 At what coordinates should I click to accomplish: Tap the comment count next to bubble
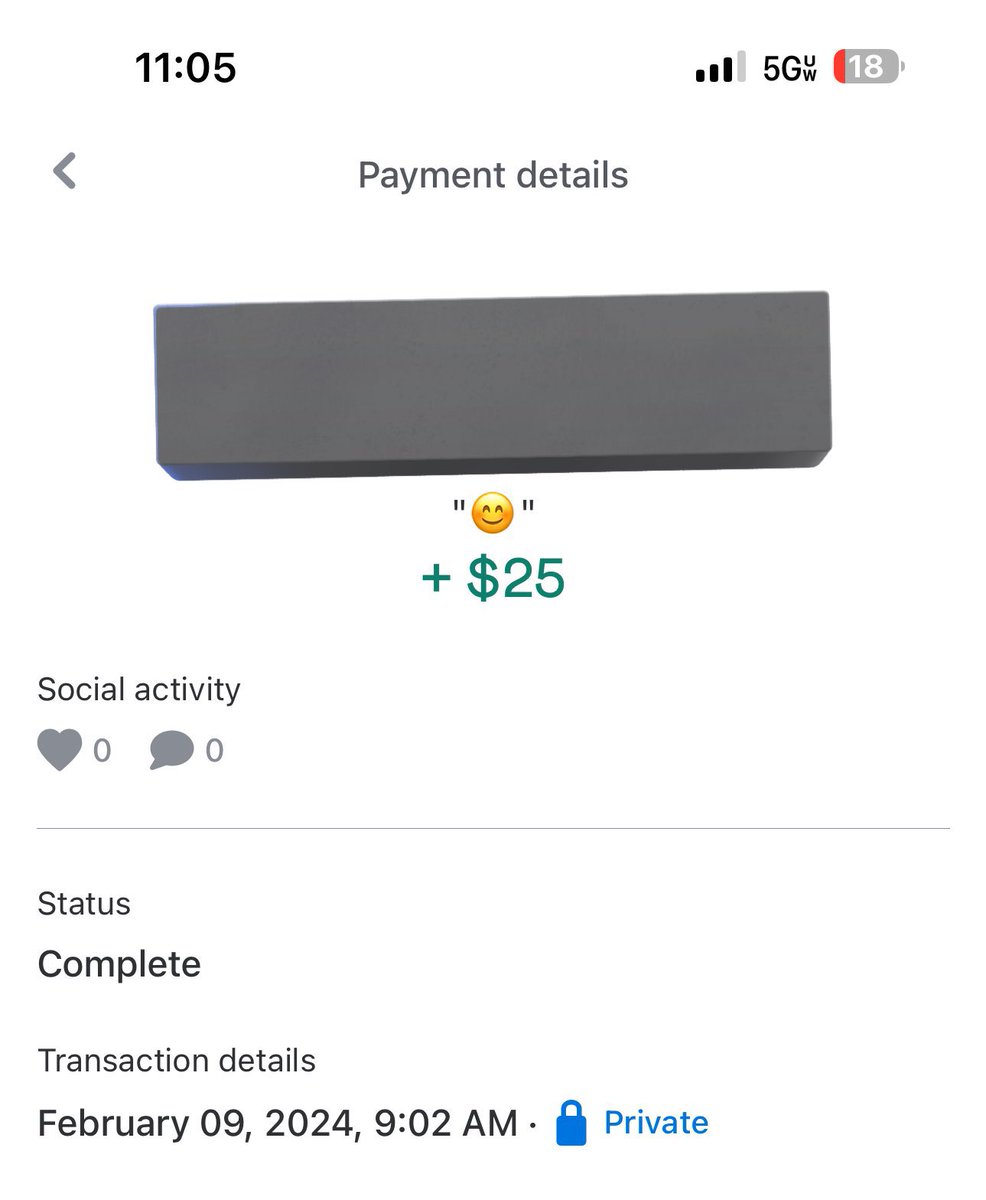[214, 751]
